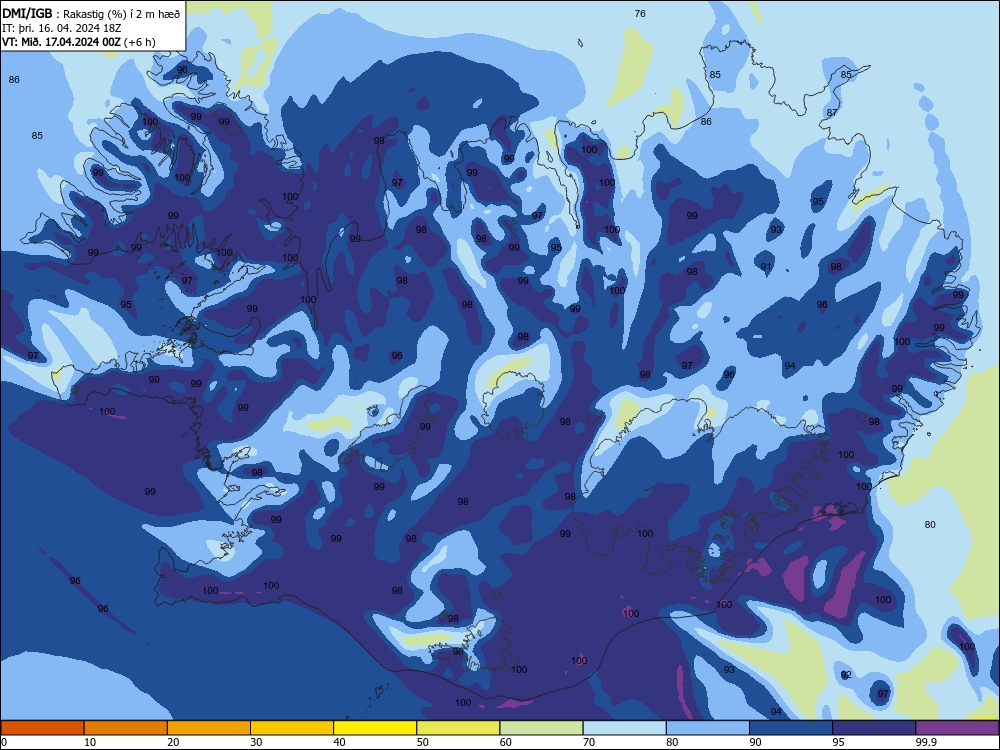Click the 95–99.9 dark navy legend swatch
Image resolution: width=1000 pixels, height=750 pixels.
point(874,728)
